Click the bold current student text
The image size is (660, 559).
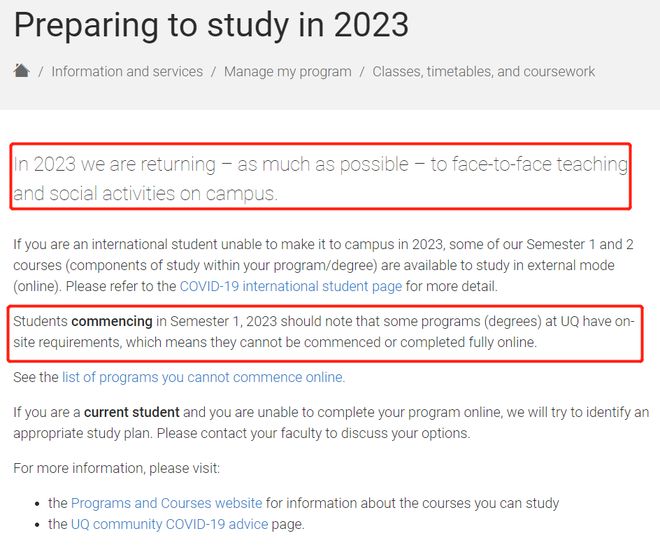click(x=132, y=412)
